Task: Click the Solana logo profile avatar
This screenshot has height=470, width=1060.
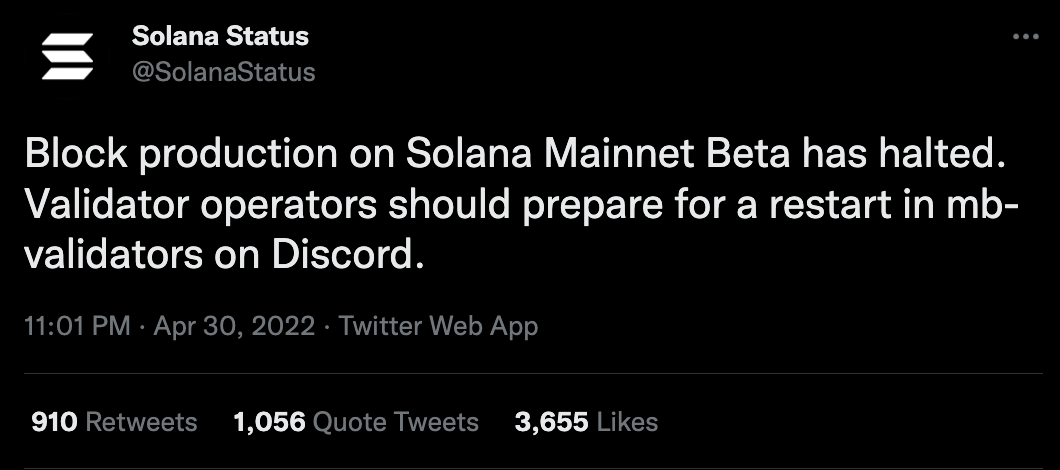Action: [x=67, y=56]
